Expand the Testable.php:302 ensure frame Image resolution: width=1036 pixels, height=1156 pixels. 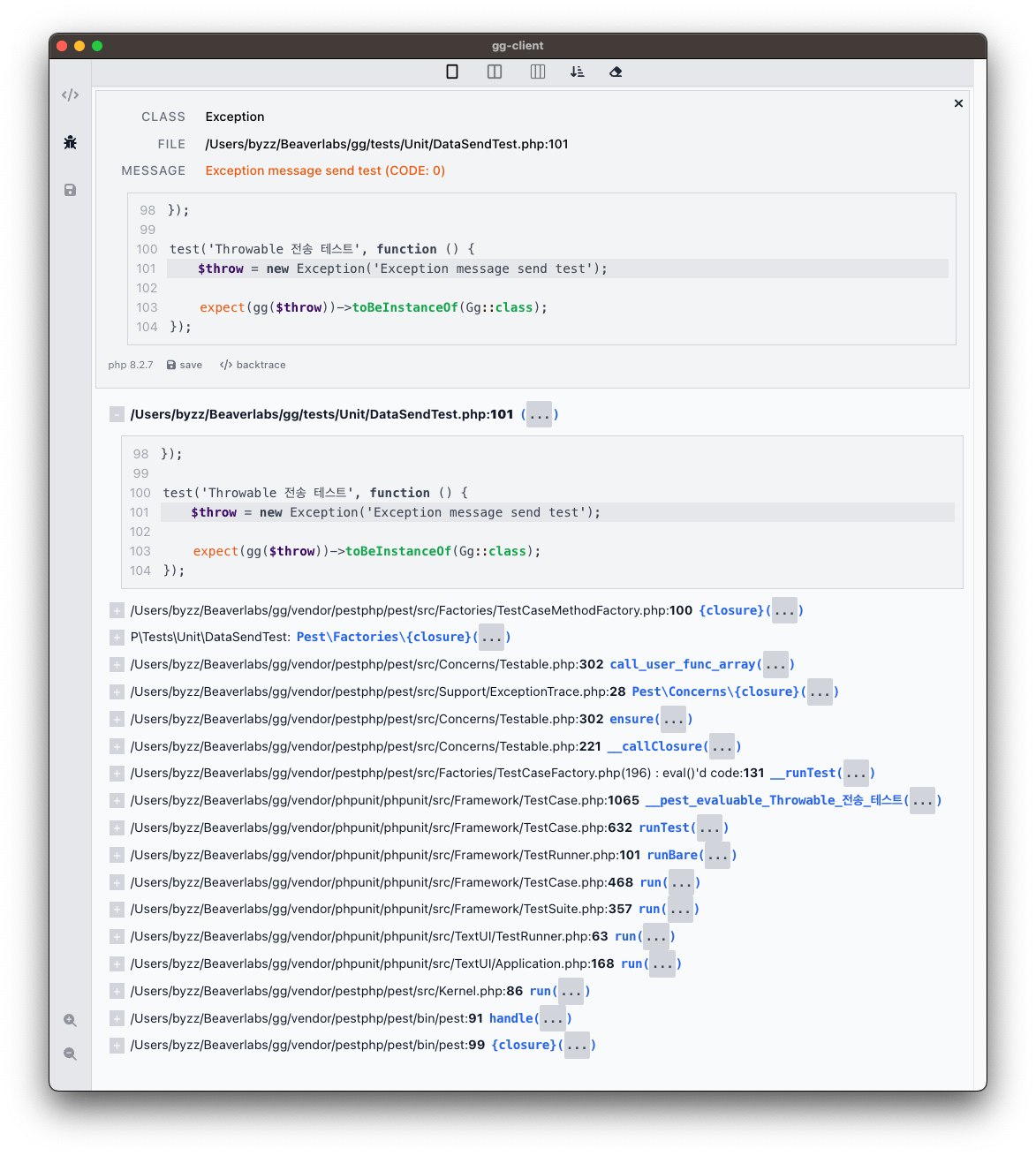tap(117, 719)
